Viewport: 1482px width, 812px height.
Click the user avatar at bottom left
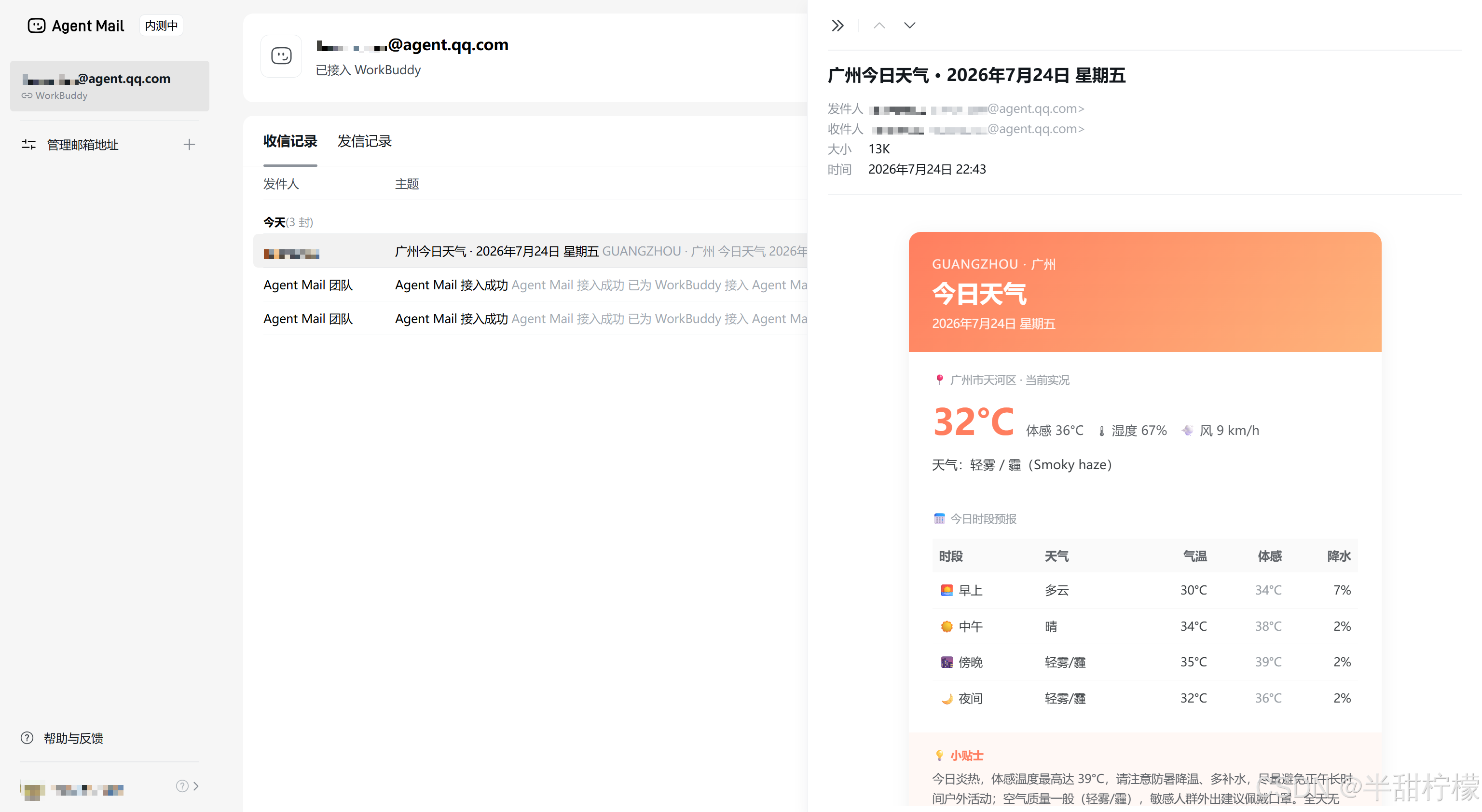point(33,790)
